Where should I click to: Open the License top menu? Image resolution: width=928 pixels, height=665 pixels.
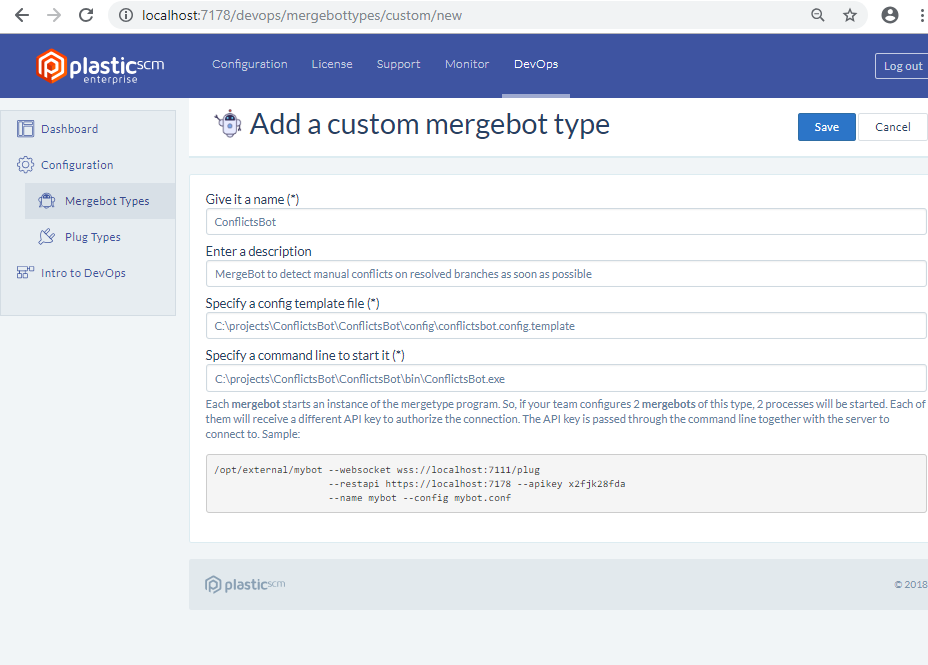click(x=332, y=64)
